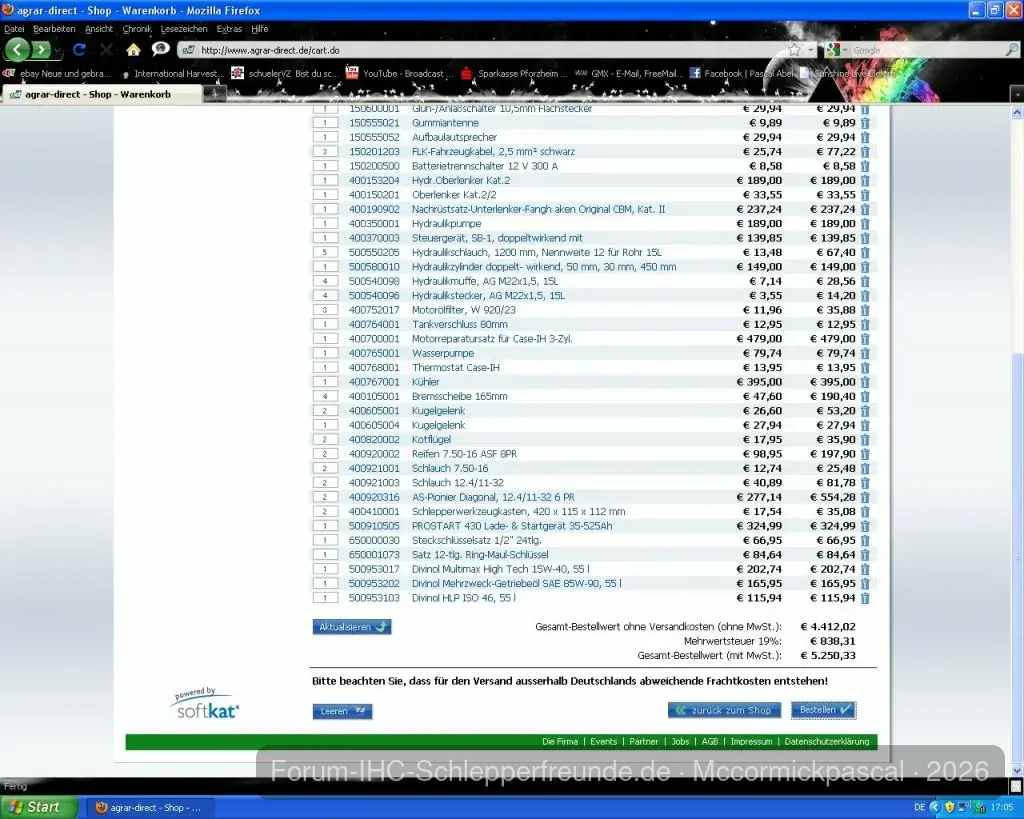The height and width of the screenshot is (819, 1024).
Task: Open product link AS-Pionier Diagonal 12.4/11-32
Action: click(x=493, y=497)
